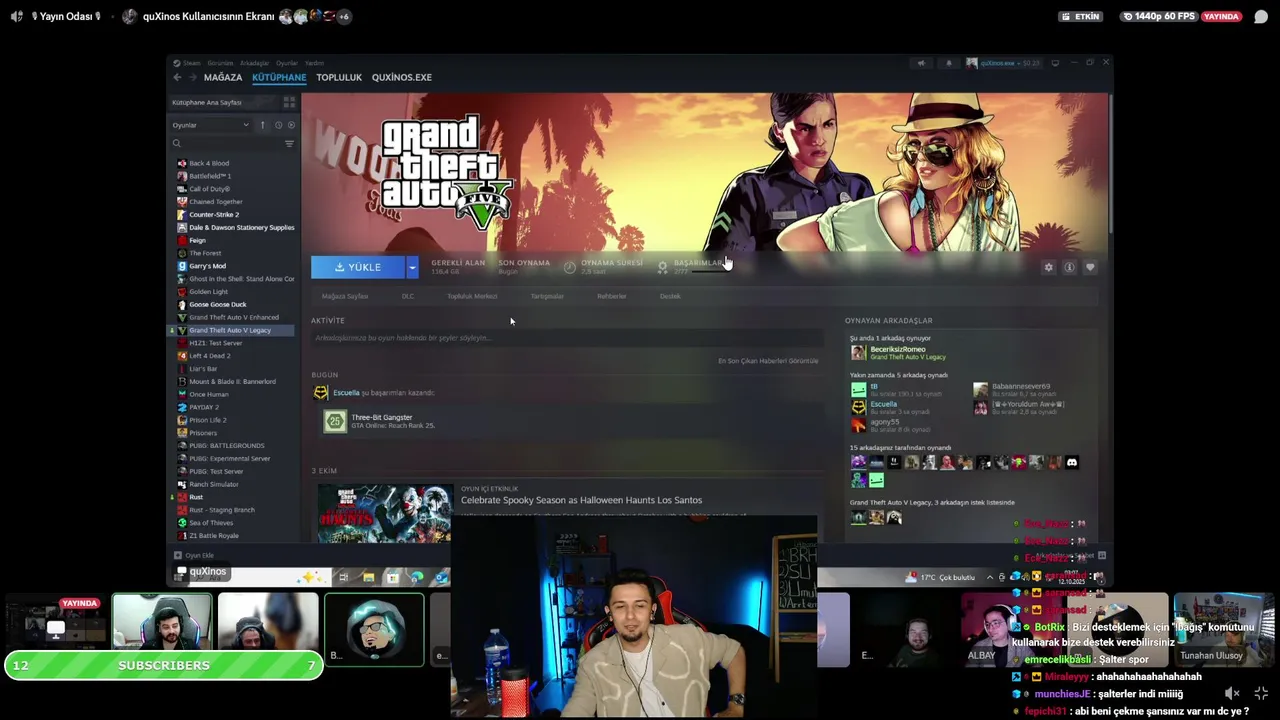Open the dropdown arrow beside YÜKLE
This screenshot has height=720, width=1280.
tap(412, 267)
